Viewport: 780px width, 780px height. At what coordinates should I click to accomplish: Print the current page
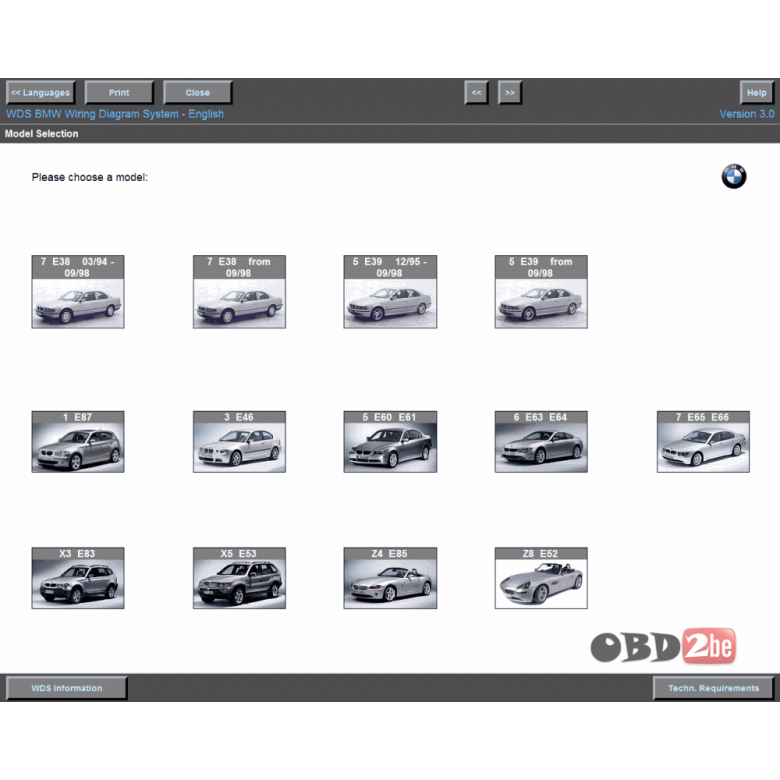[119, 93]
